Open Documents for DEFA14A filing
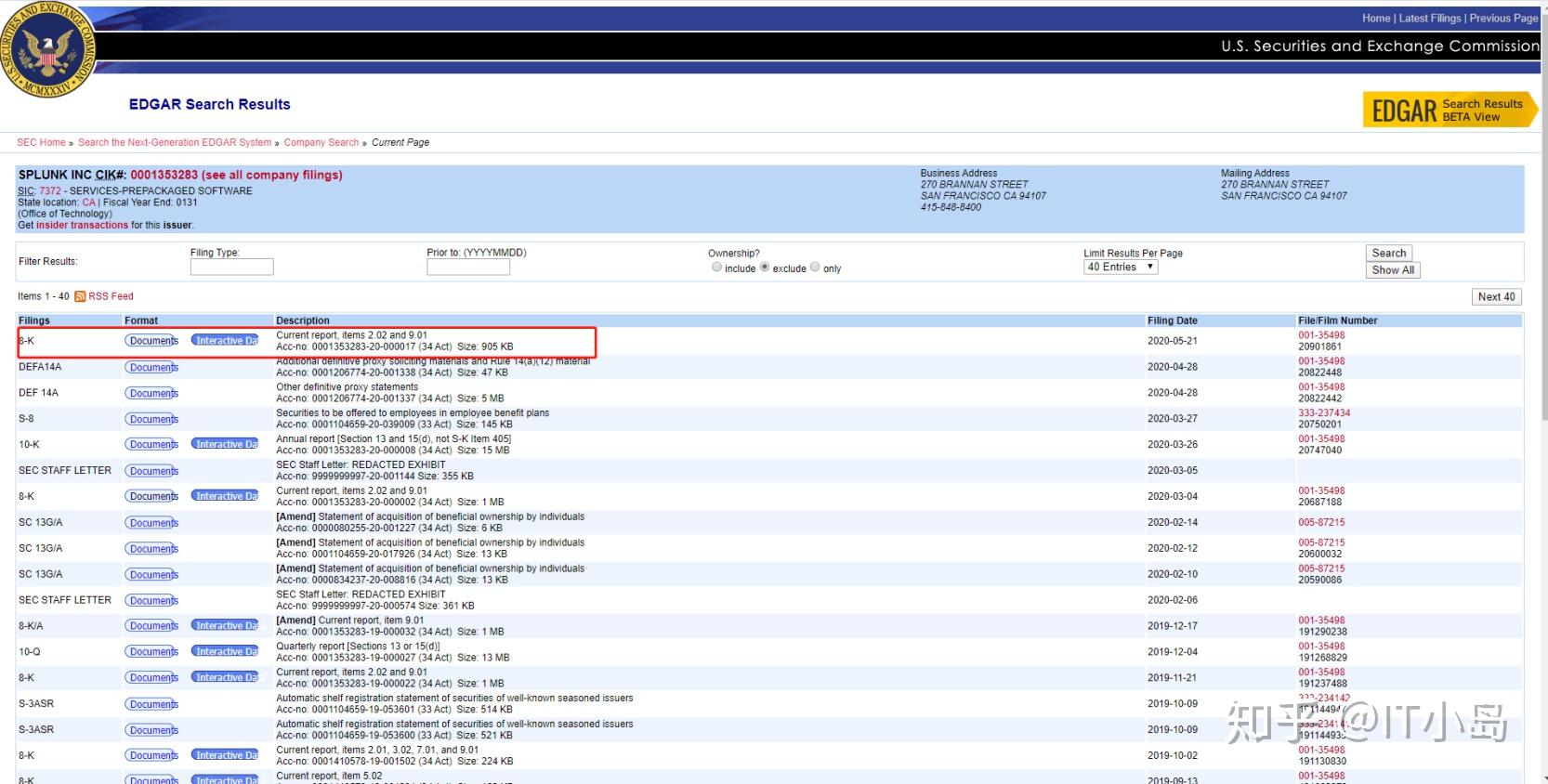Screen dimensions: 1548x784 (x=152, y=367)
